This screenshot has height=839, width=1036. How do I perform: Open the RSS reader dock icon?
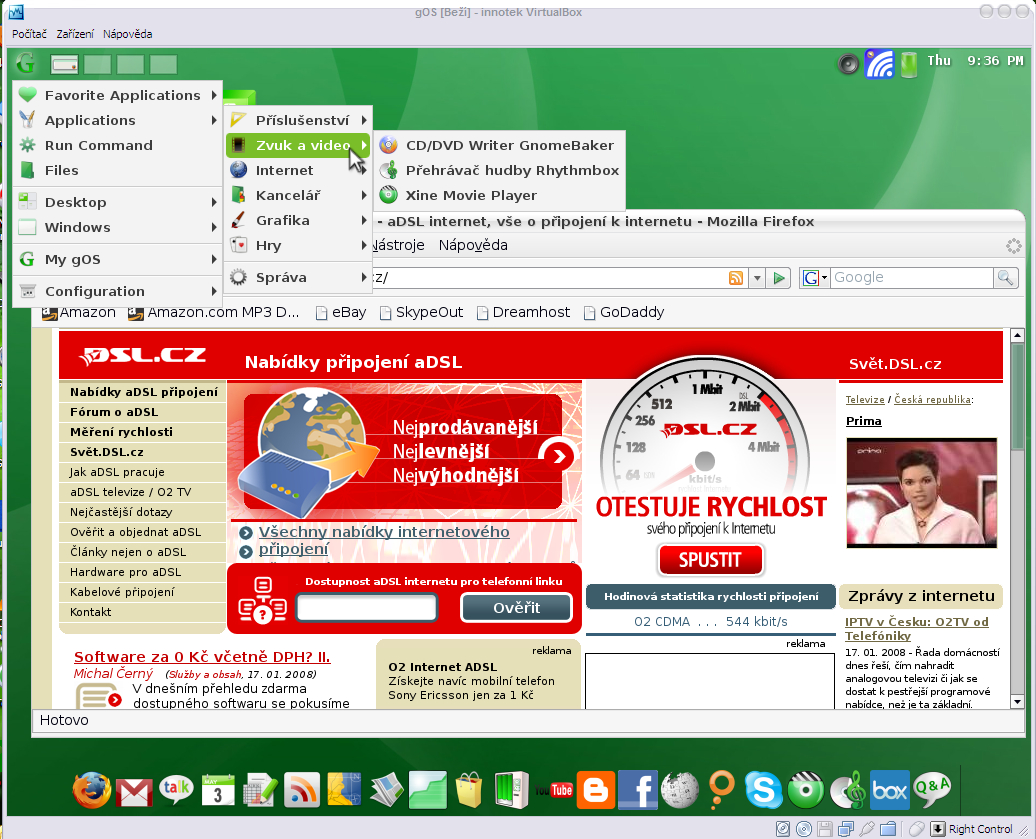301,790
